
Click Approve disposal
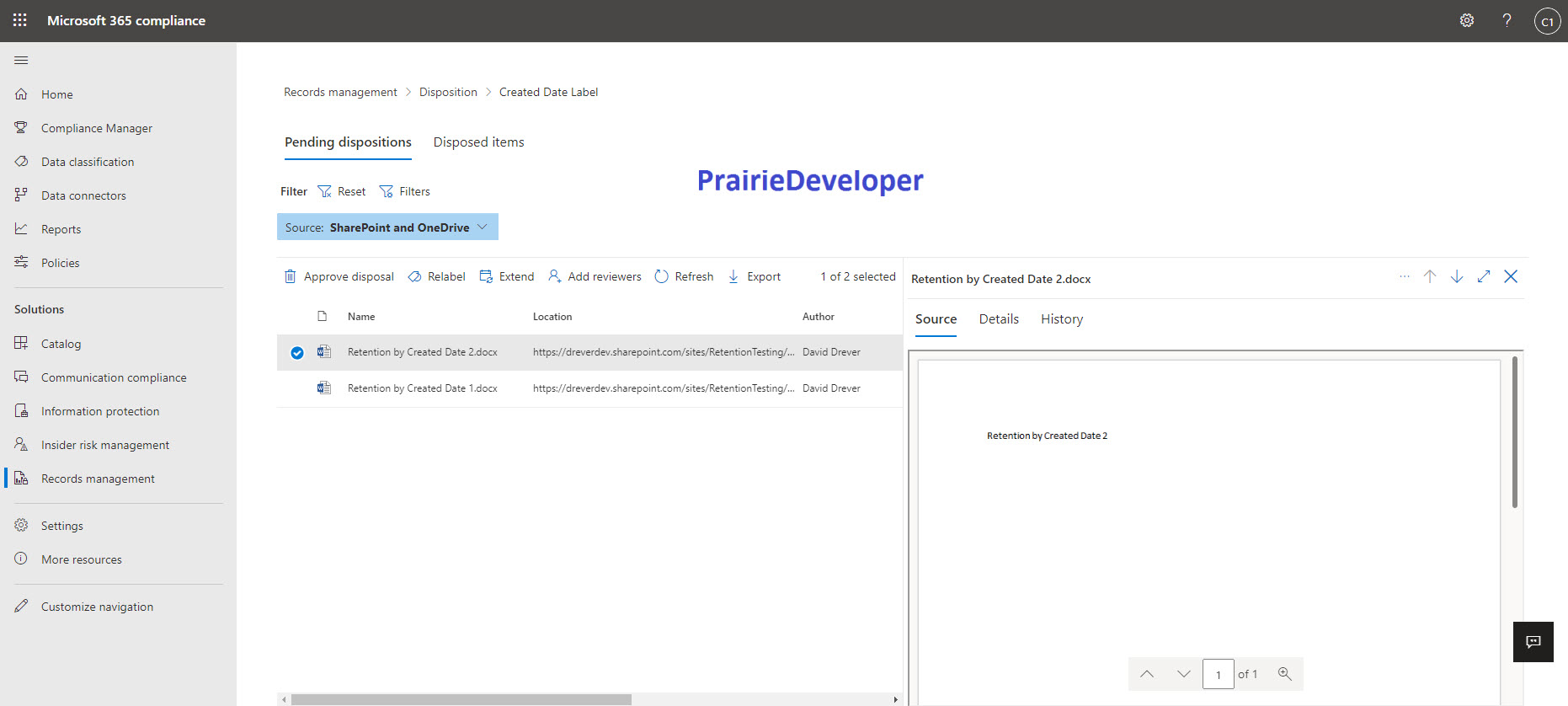[x=339, y=276]
